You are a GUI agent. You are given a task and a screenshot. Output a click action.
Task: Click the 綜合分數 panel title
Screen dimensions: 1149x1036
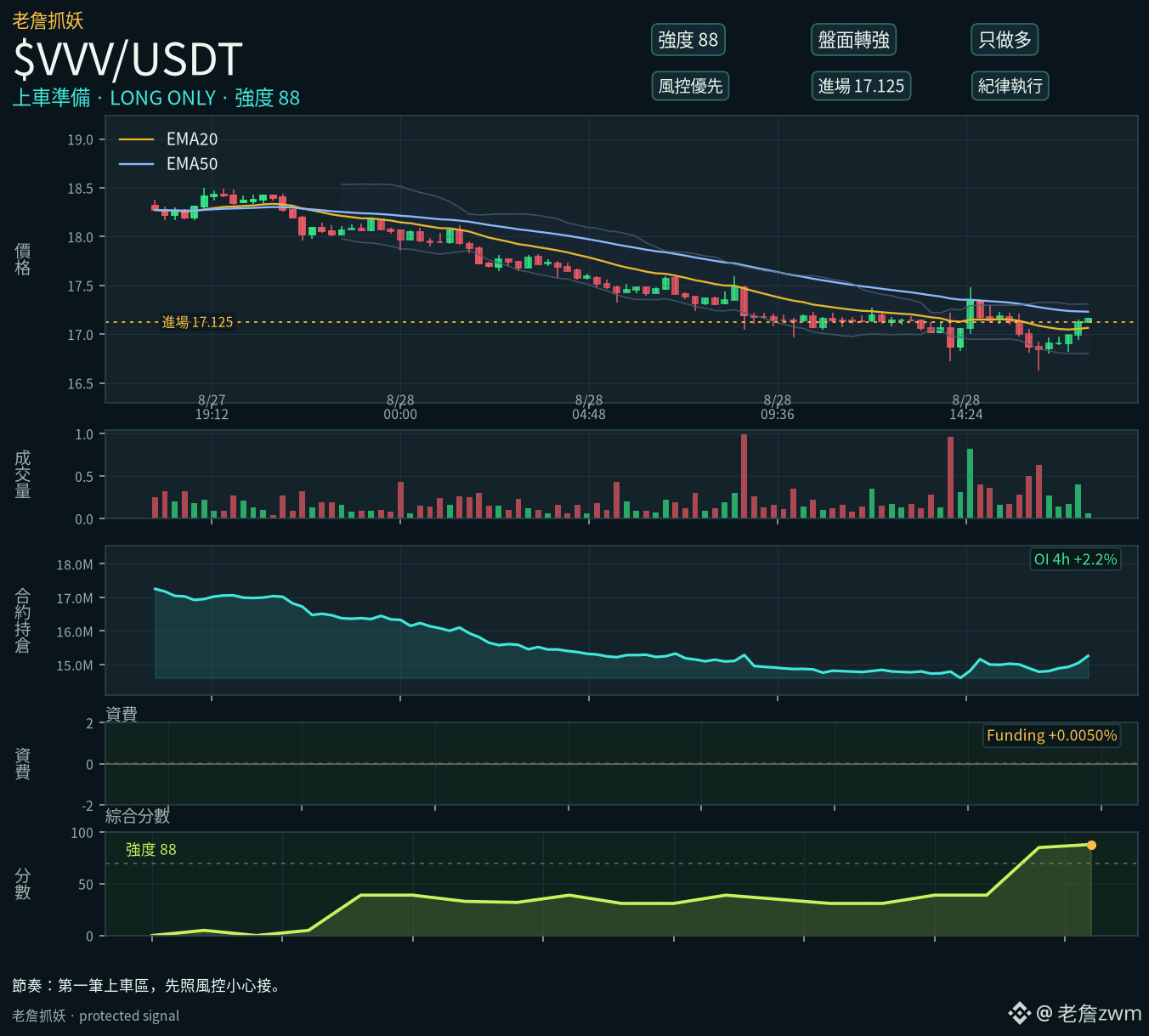[138, 816]
